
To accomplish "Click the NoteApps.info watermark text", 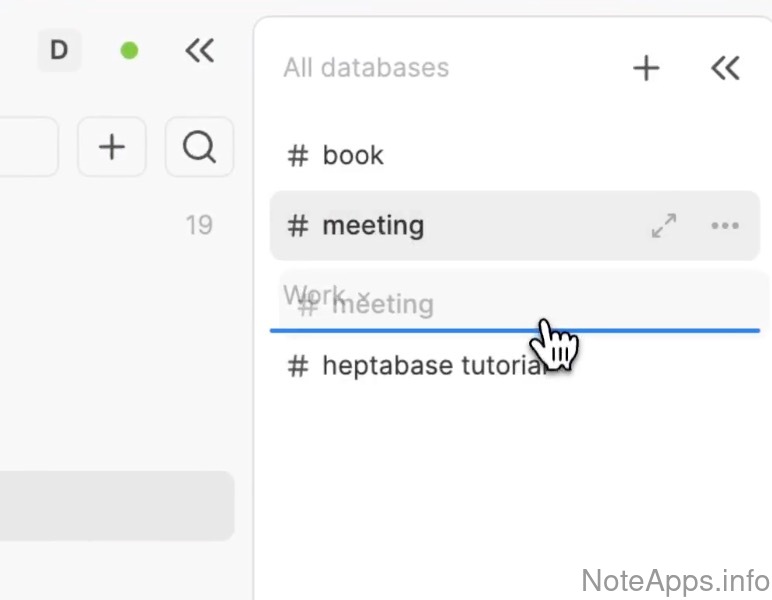I will (x=674, y=580).
